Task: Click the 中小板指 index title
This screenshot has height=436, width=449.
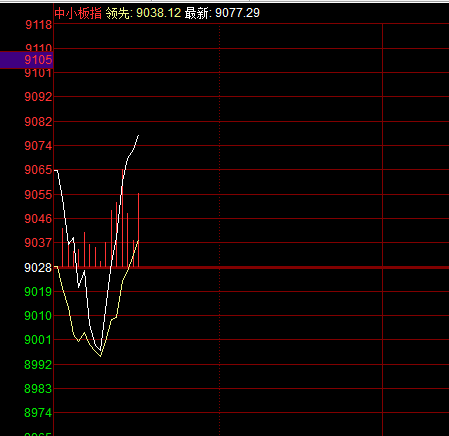Action: tap(78, 13)
